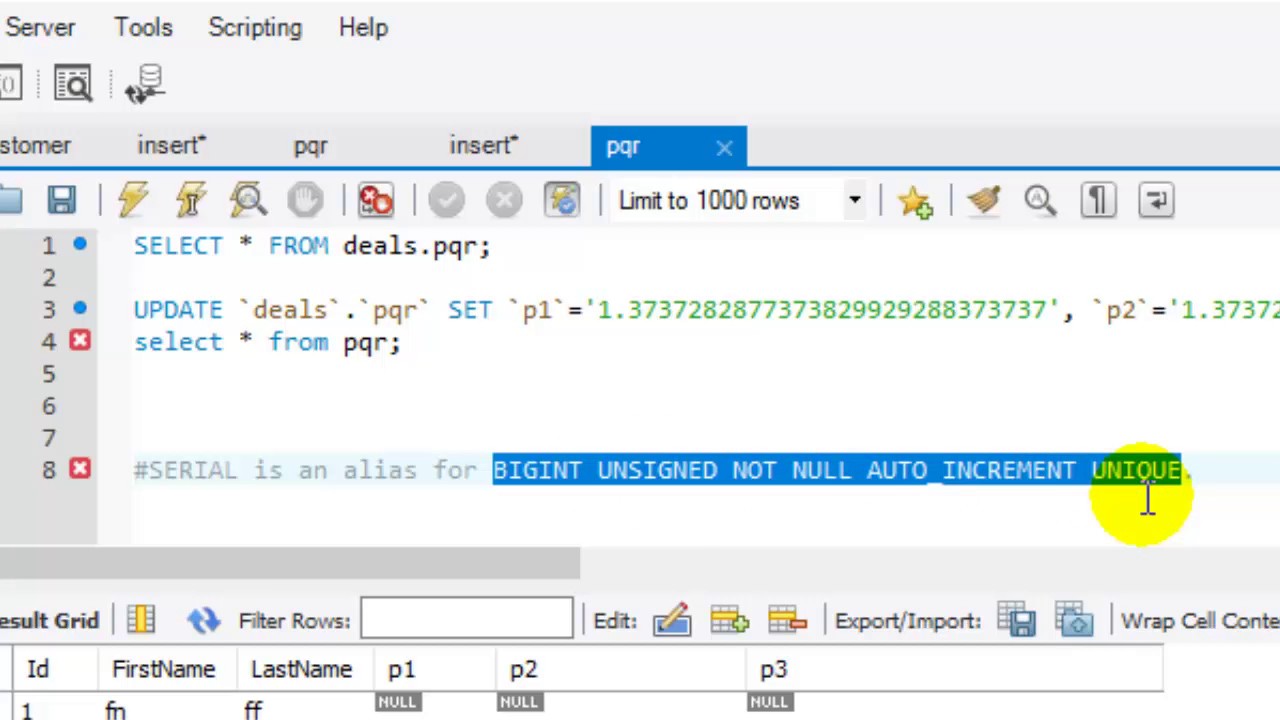Viewport: 1280px width, 720px height.
Task: Save snippet with the star icon
Action: [915, 200]
